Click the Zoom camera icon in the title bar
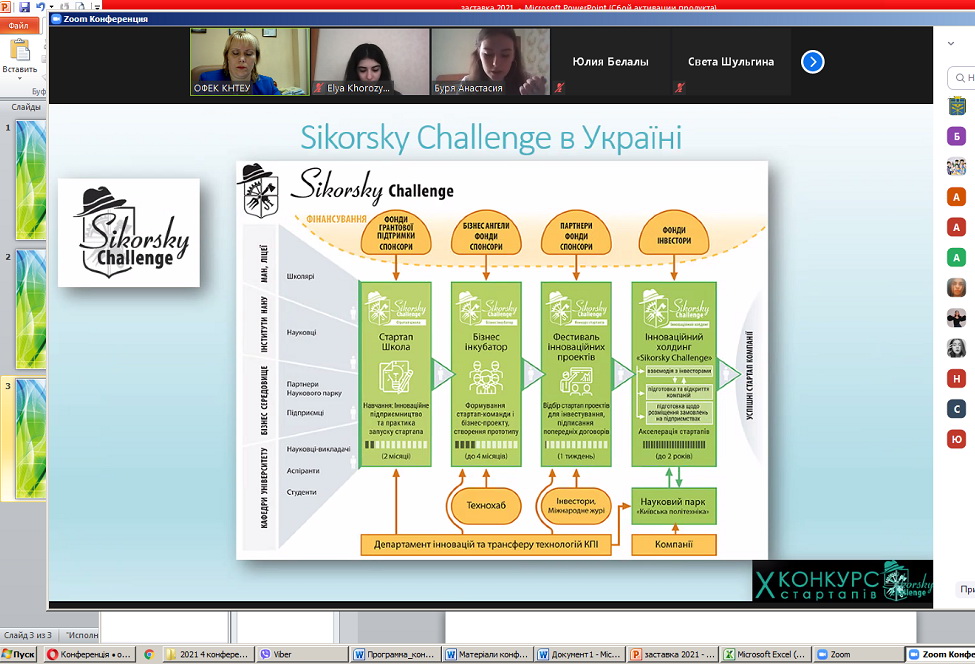This screenshot has height=664, width=975. pyautogui.click(x=56, y=19)
